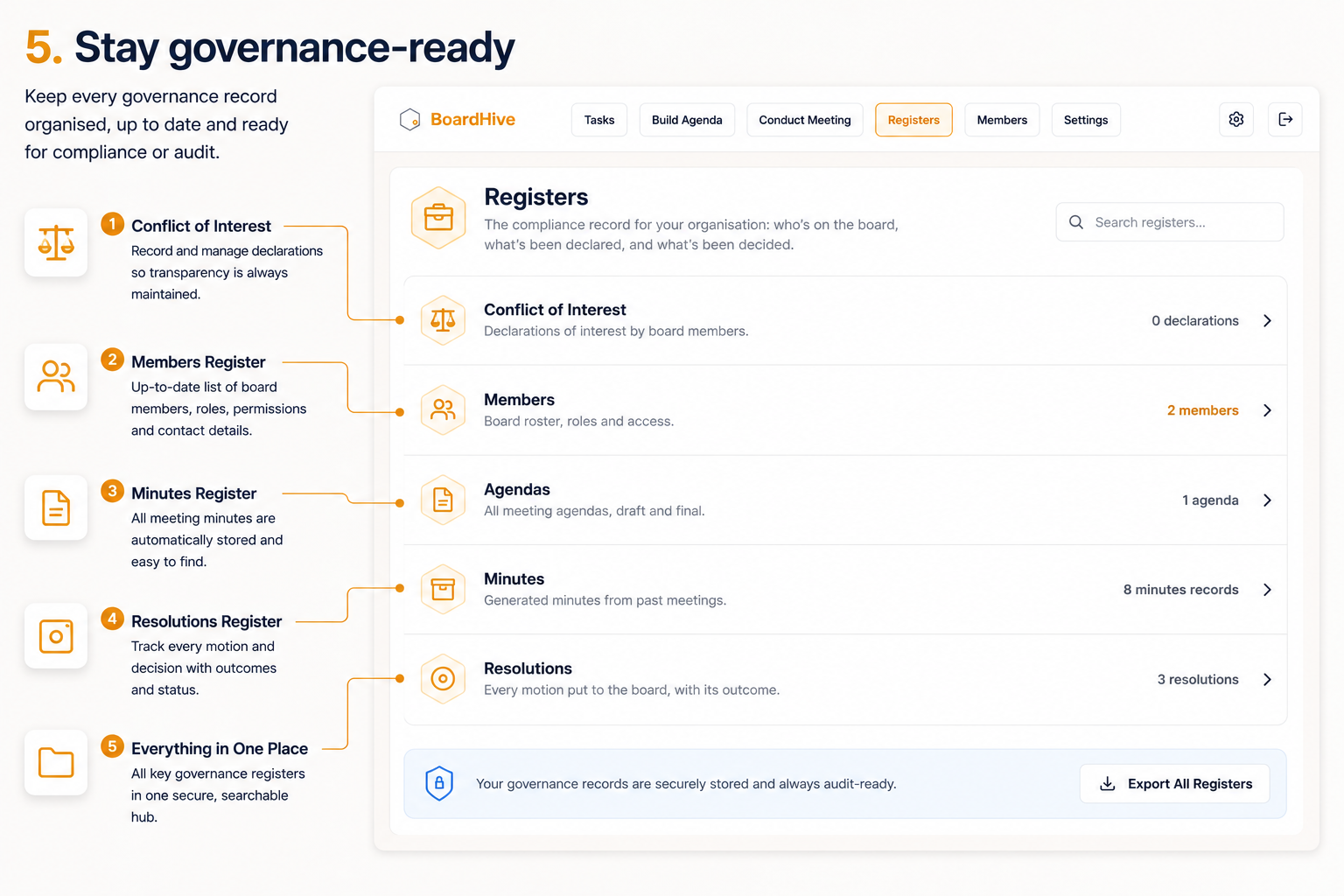Switch to the Build Agenda tab
1344x896 pixels.
point(687,120)
